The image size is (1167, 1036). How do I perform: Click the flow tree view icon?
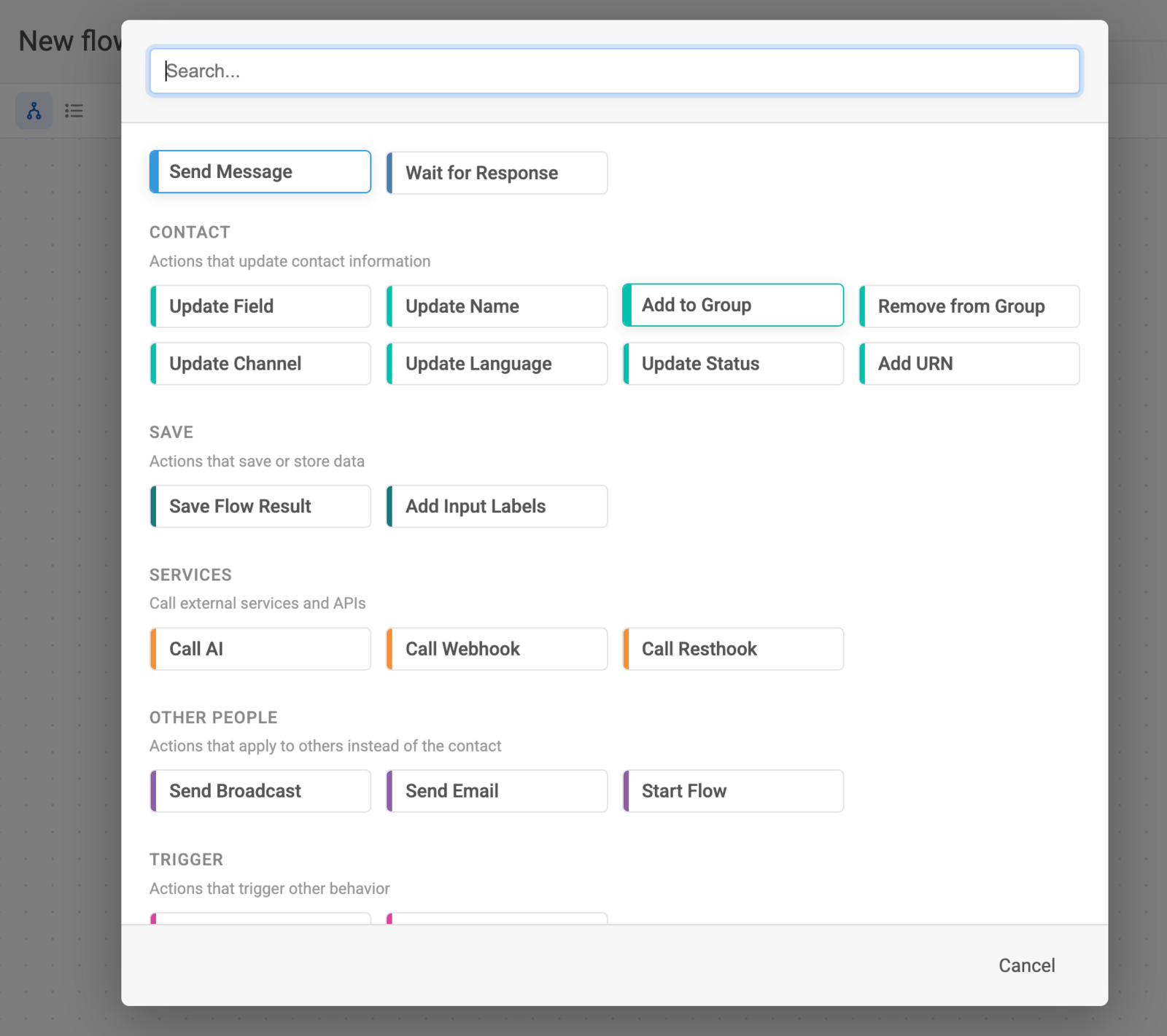[34, 111]
